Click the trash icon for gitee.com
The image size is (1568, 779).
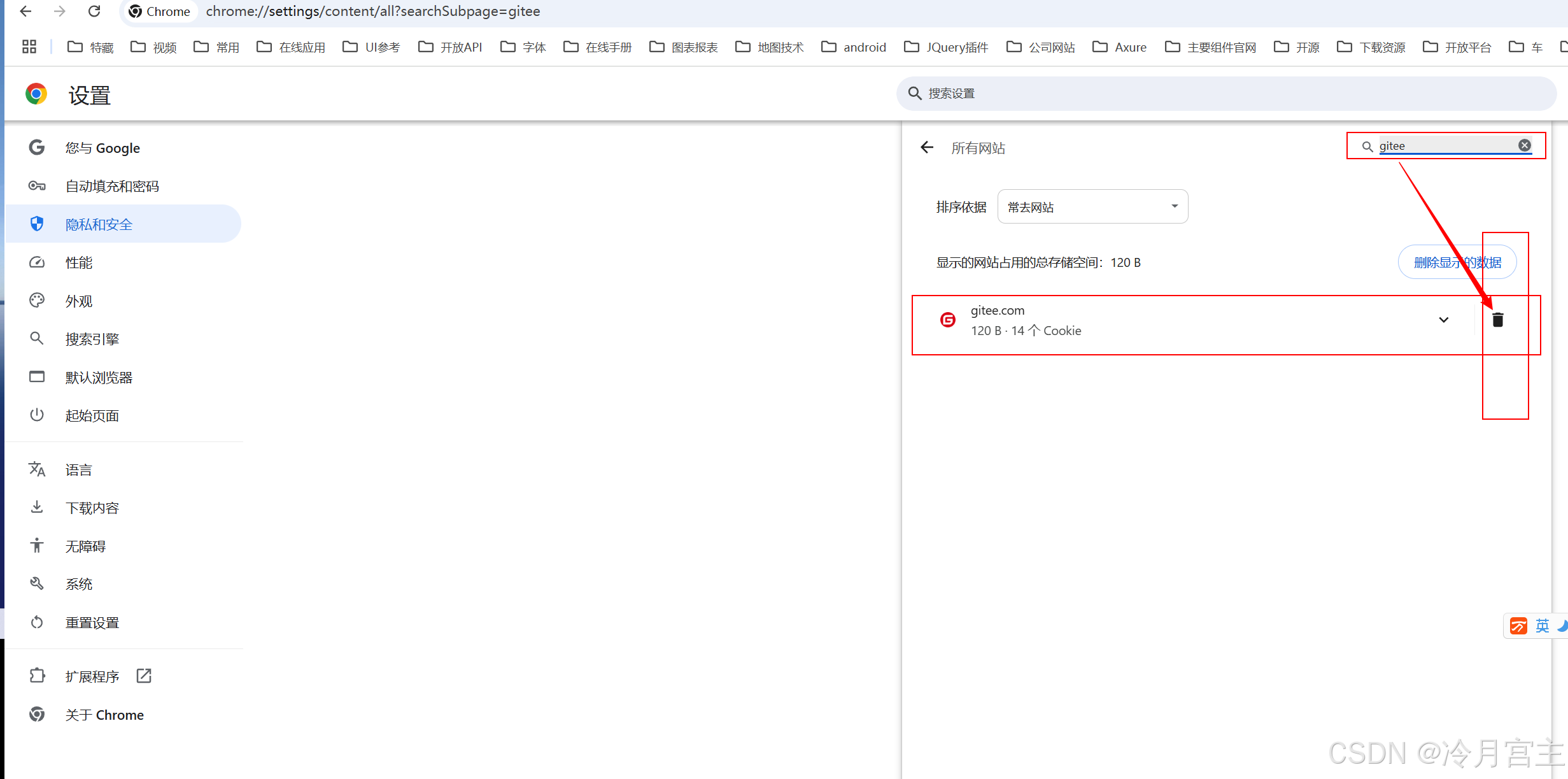1497,320
